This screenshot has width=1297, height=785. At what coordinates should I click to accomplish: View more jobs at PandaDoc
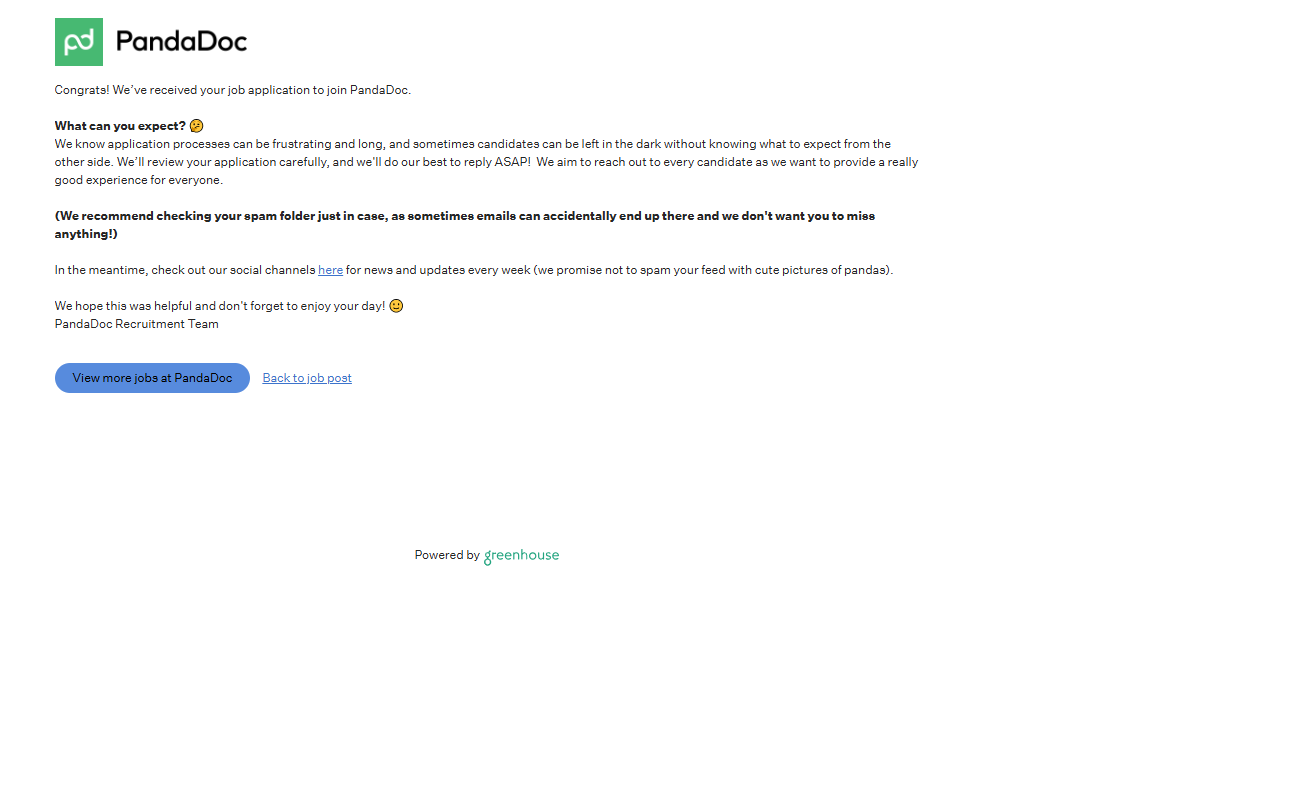152,378
